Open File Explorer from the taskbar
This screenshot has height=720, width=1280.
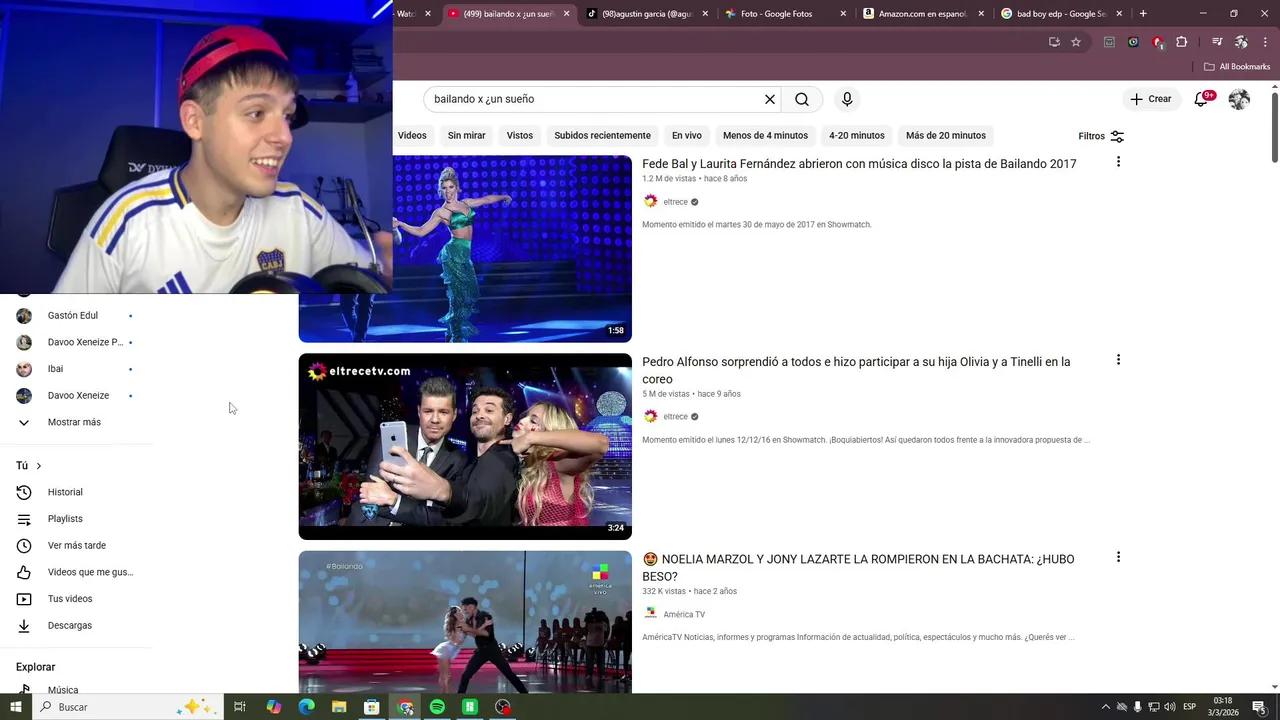click(339, 707)
